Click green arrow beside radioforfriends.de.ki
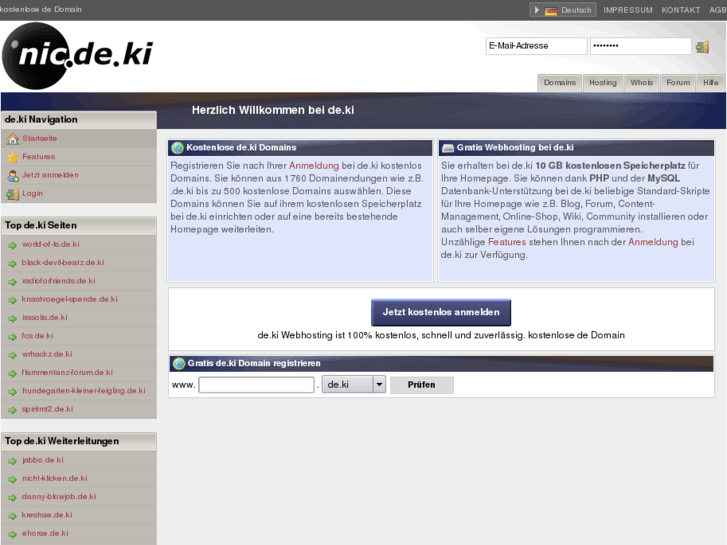 13,282
